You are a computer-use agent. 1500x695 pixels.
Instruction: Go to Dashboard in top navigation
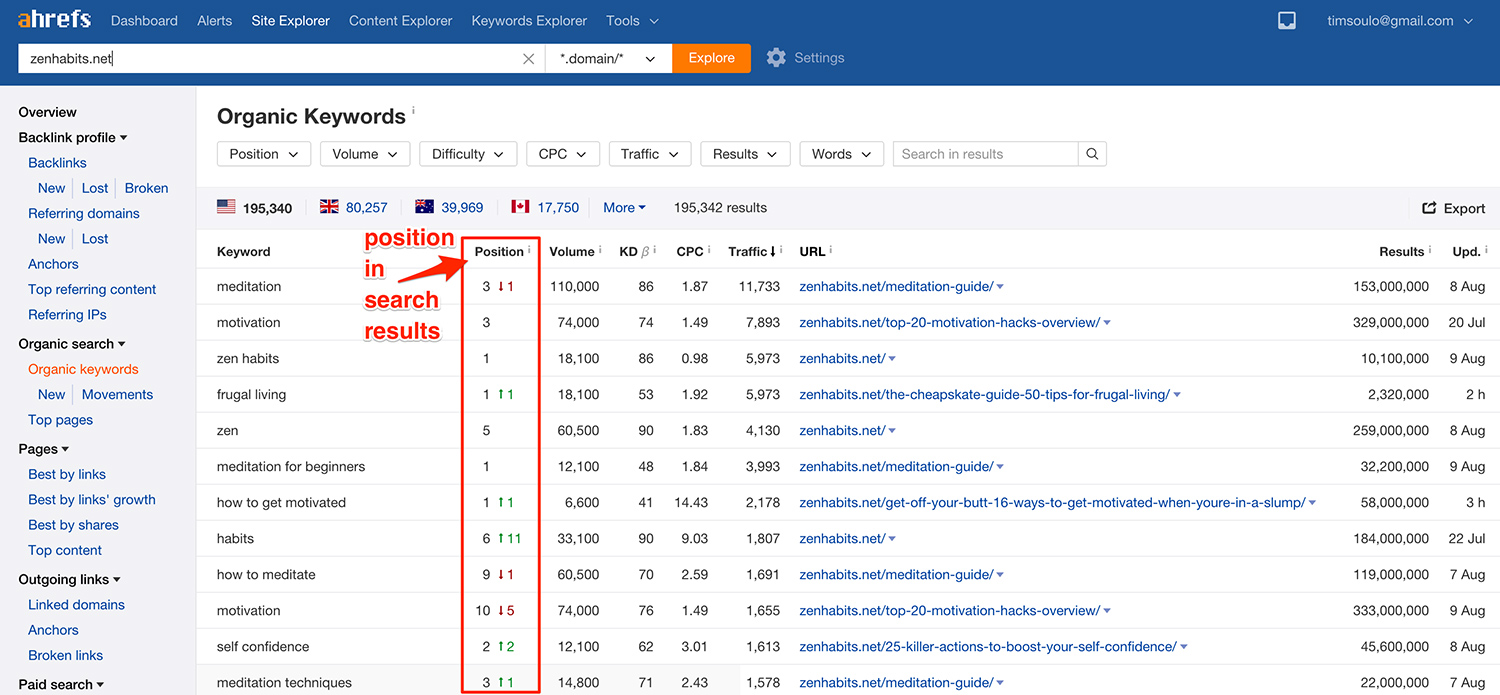coord(144,20)
